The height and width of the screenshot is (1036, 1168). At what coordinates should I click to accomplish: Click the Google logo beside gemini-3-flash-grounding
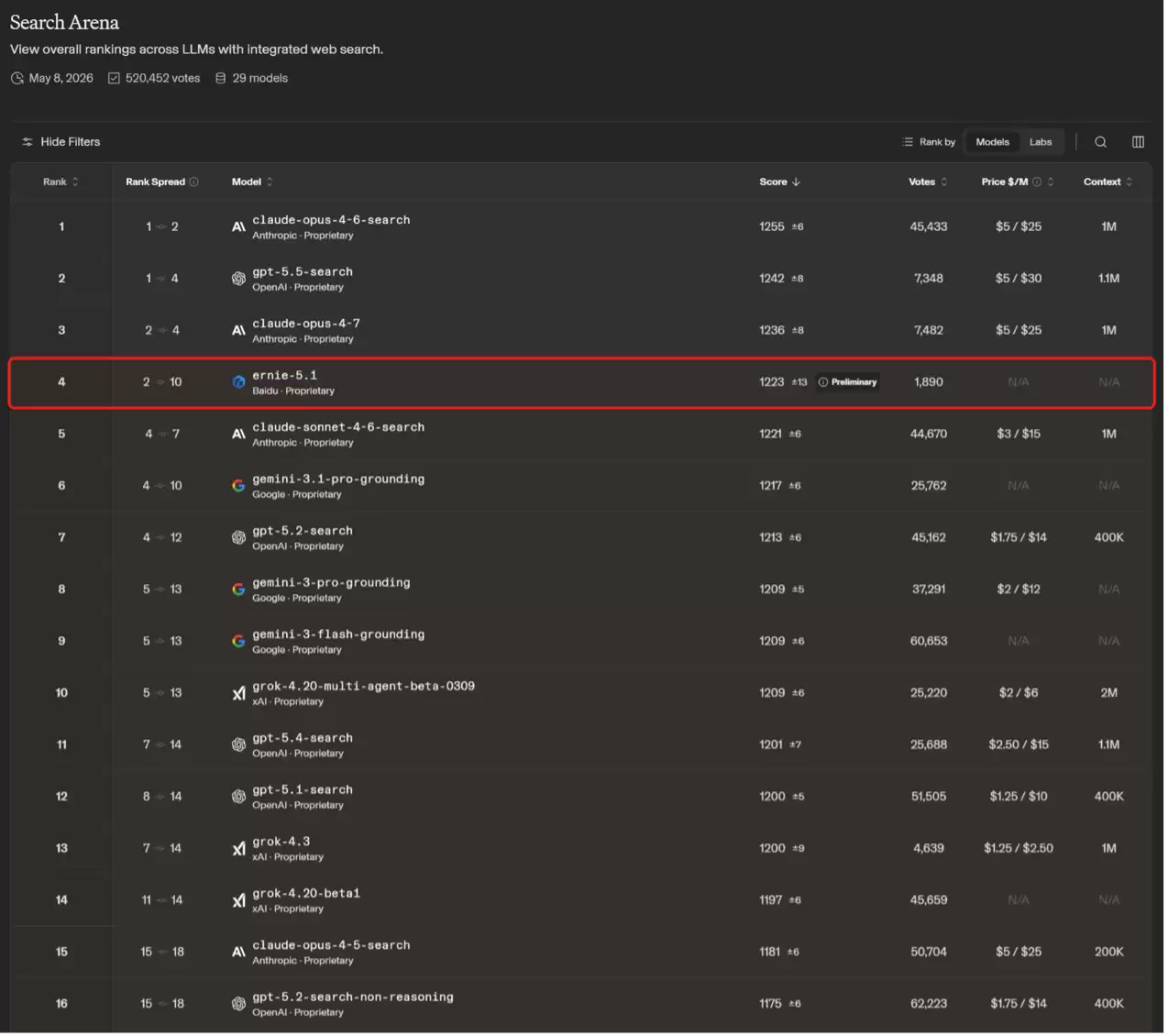point(239,642)
